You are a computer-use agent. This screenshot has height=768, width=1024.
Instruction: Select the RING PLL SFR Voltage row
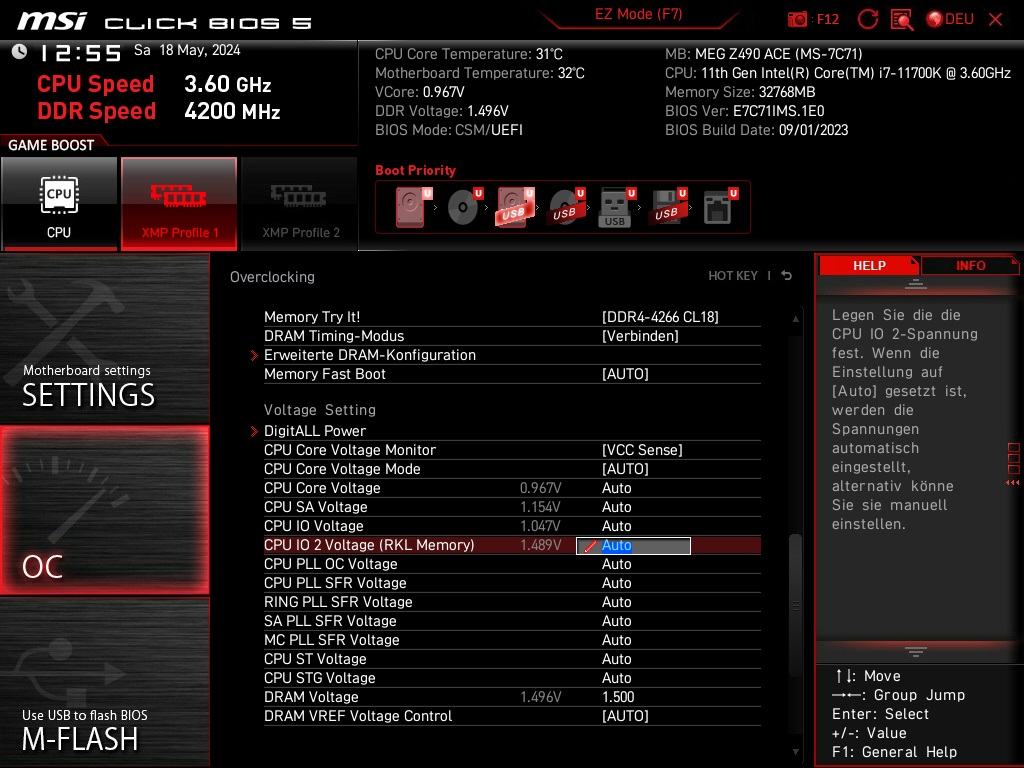click(x=512, y=602)
